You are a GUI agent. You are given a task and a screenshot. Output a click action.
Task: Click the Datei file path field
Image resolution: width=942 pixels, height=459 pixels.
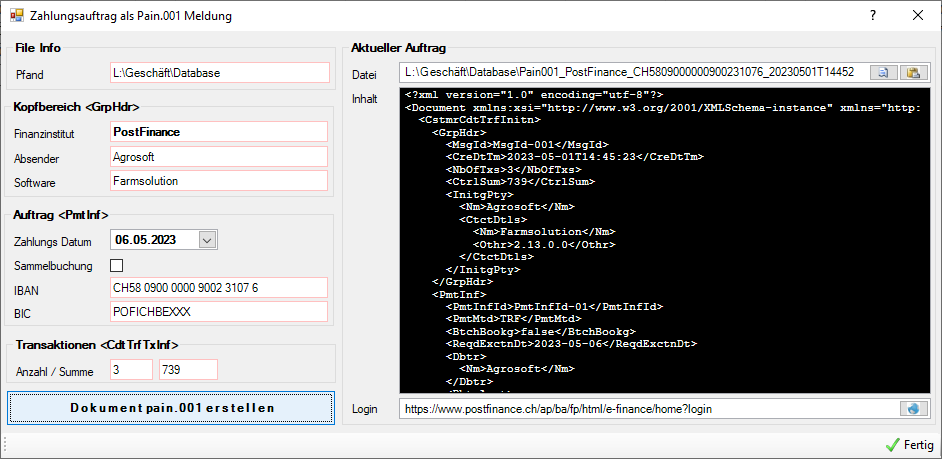click(633, 73)
